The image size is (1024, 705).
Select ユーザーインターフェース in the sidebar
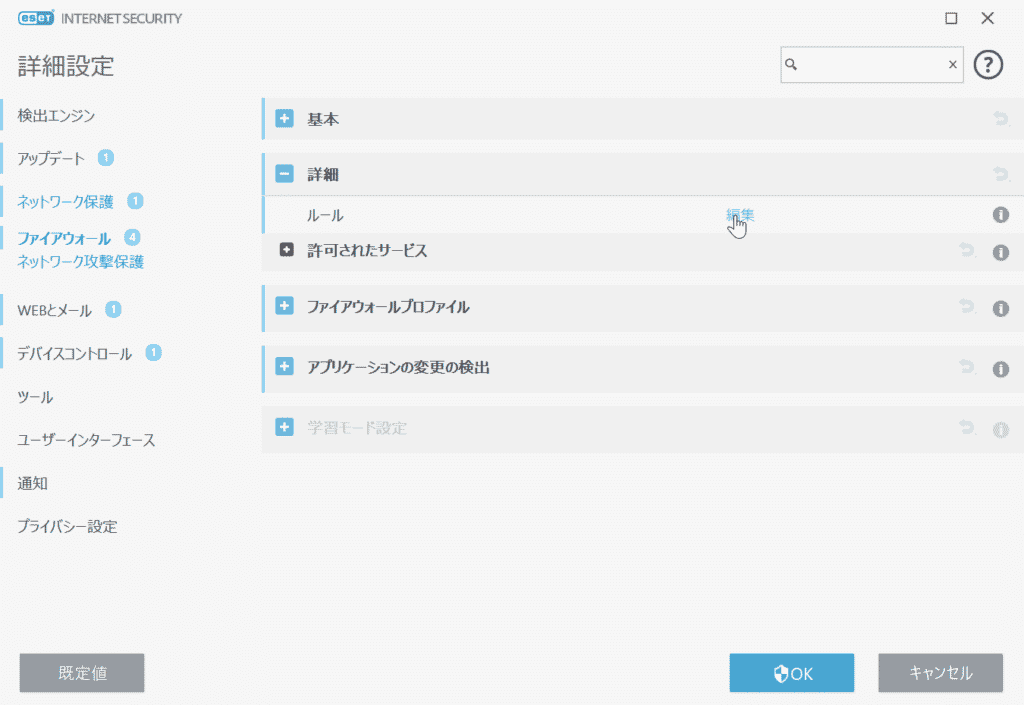point(86,440)
